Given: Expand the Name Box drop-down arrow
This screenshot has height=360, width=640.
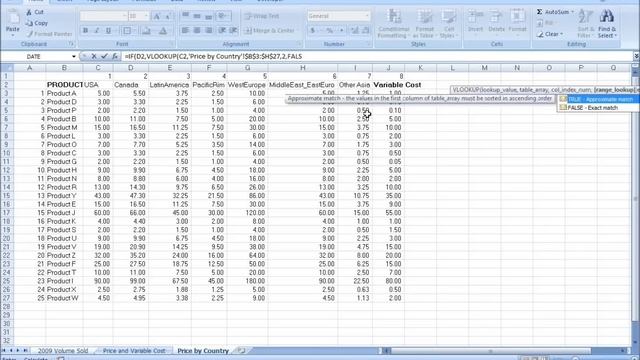Looking at the screenshot, I should [73, 56].
